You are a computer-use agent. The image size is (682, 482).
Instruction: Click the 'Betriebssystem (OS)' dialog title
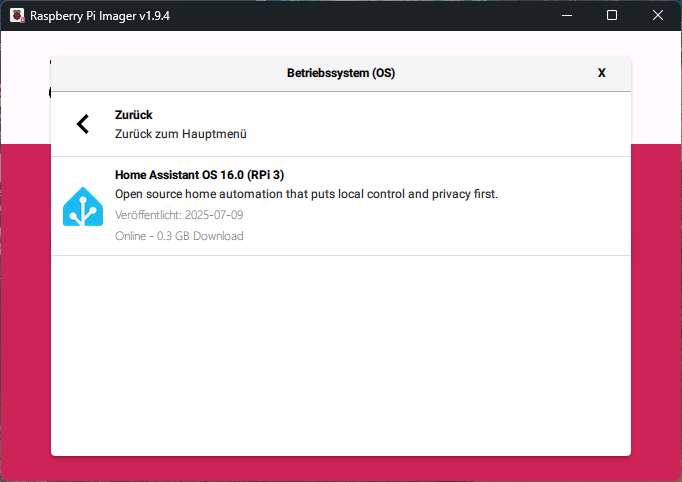click(341, 73)
